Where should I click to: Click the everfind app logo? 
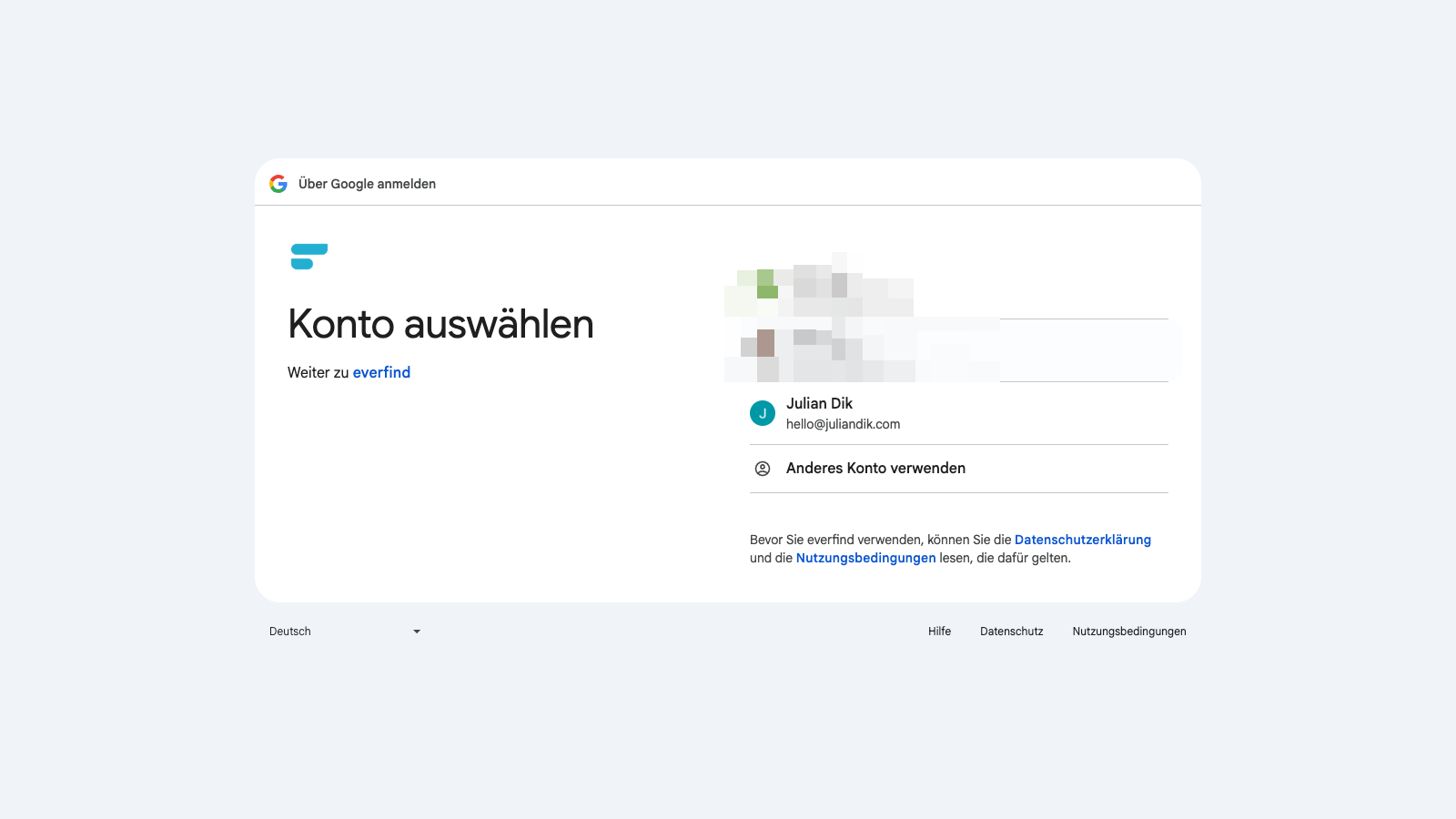309,257
